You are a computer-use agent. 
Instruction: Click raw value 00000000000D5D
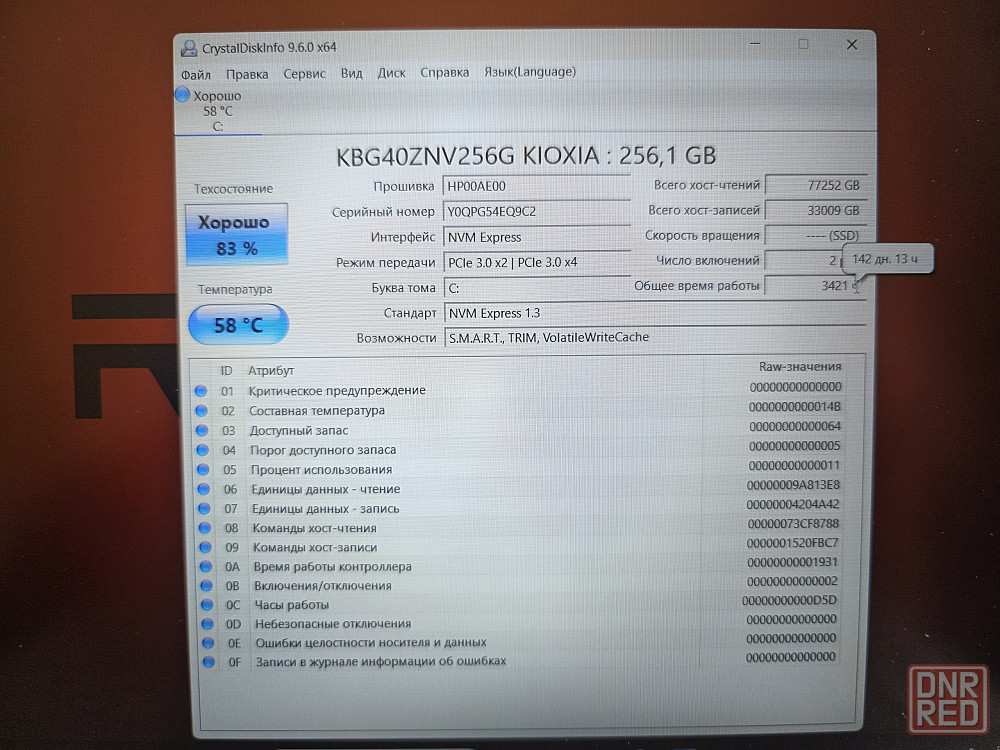[x=790, y=600]
